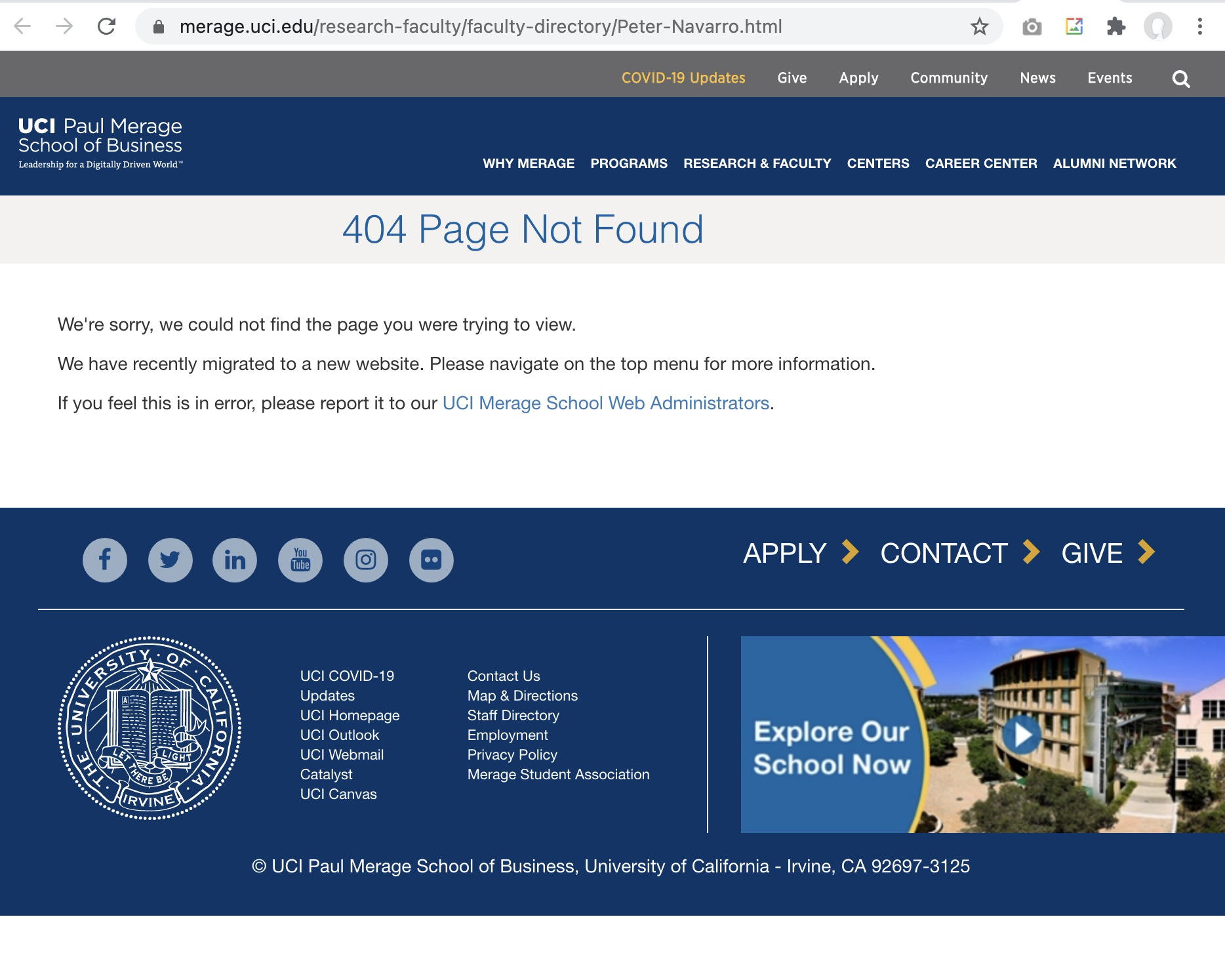Open Employment footer link
Screen dimensions: 1225x980
tap(508, 735)
